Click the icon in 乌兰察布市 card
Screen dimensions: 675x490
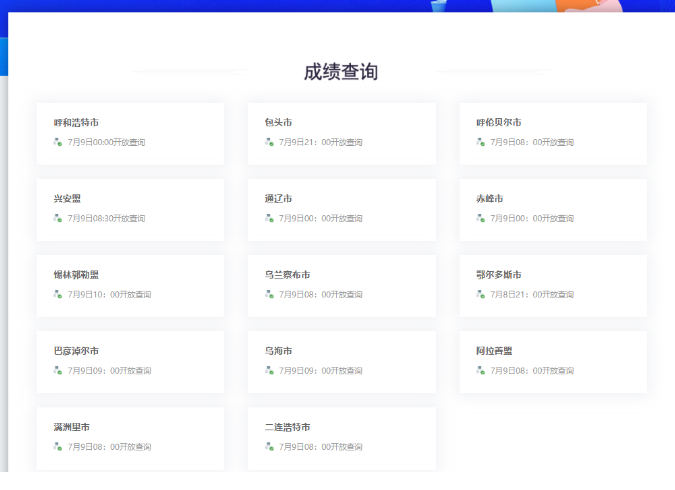click(x=269, y=294)
